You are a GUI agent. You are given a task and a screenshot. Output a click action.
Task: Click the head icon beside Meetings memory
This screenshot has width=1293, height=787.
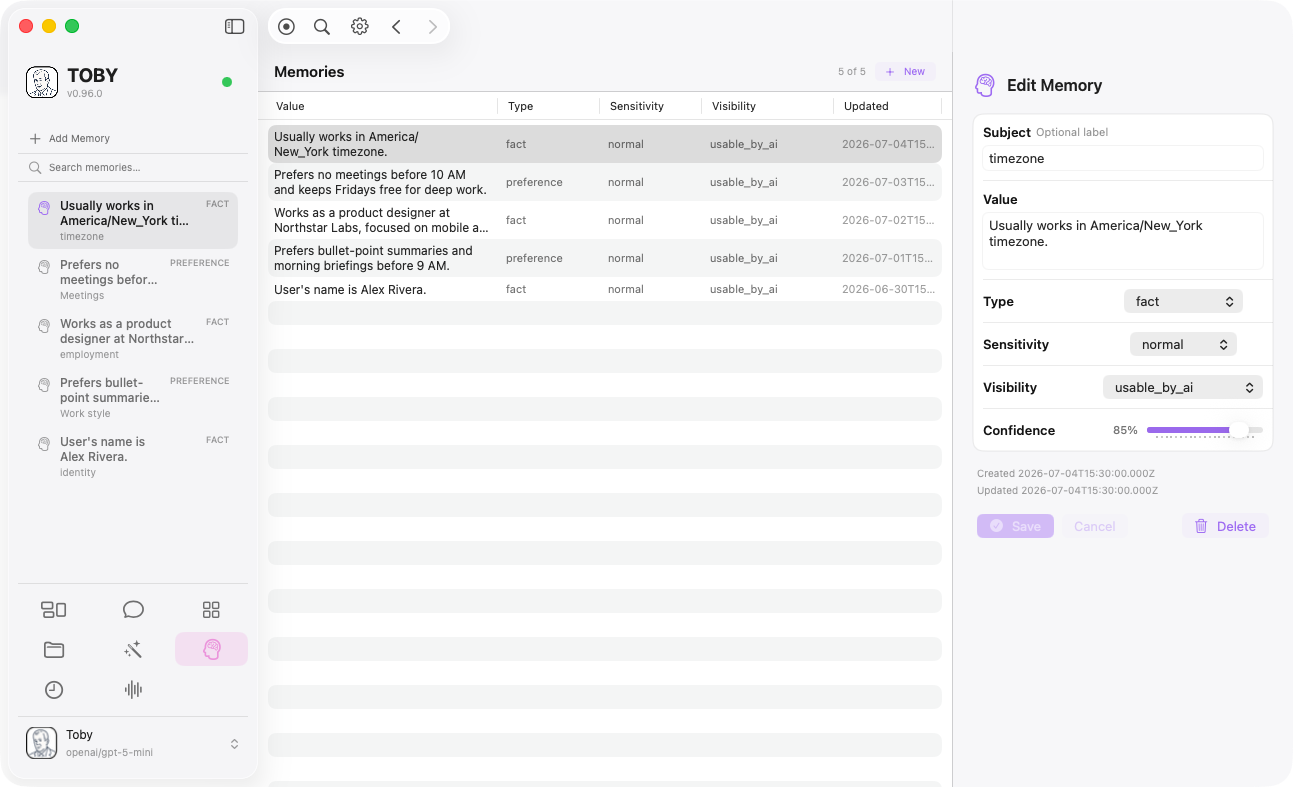(x=44, y=267)
